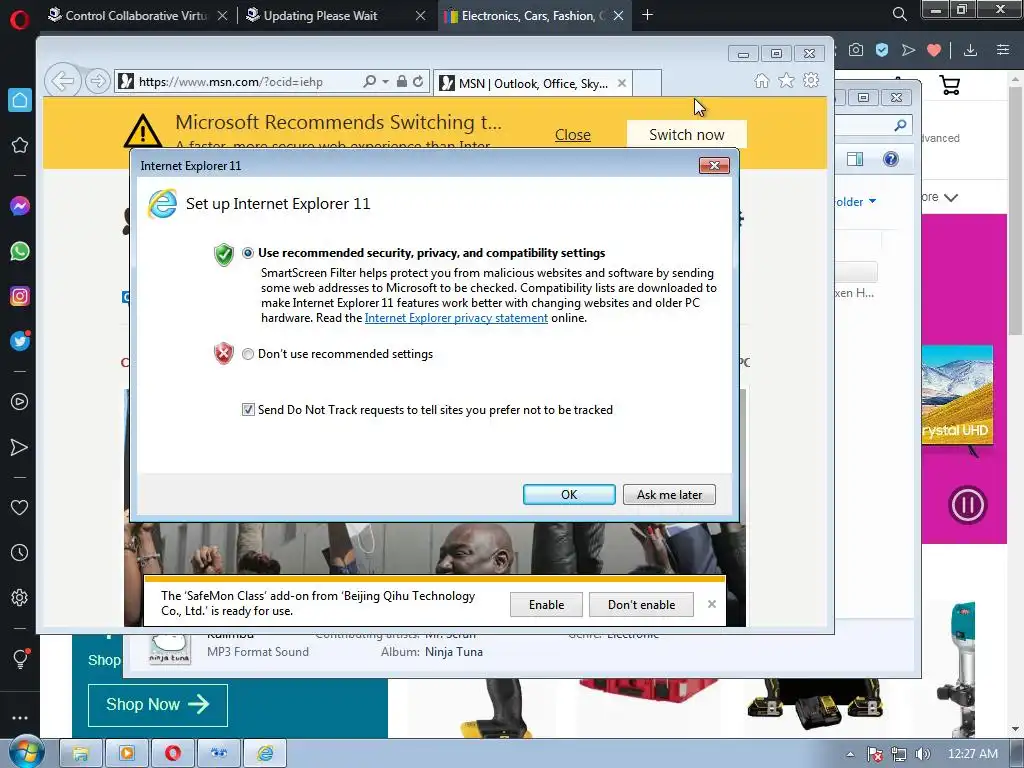Click Opera ad blocker shield icon
Screen dimensions: 1024x768
click(882, 50)
